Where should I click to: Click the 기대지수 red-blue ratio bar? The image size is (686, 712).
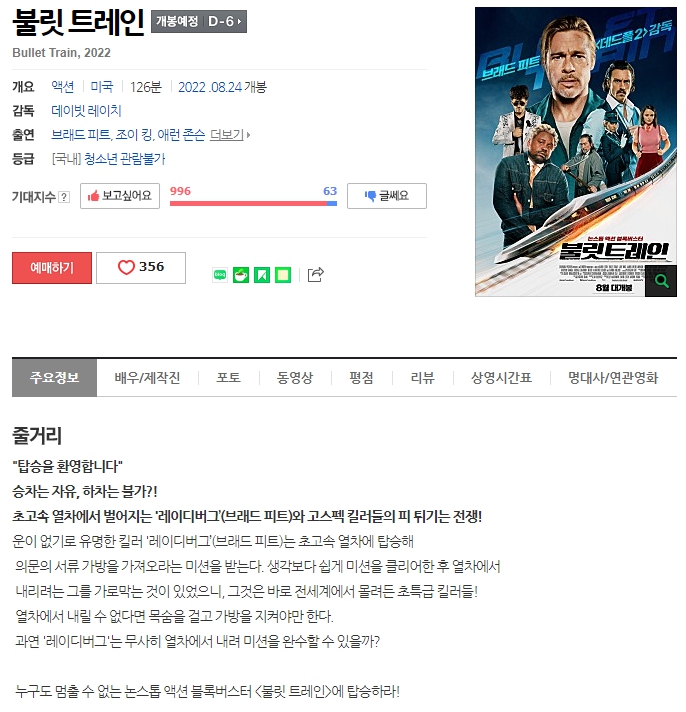[x=253, y=203]
